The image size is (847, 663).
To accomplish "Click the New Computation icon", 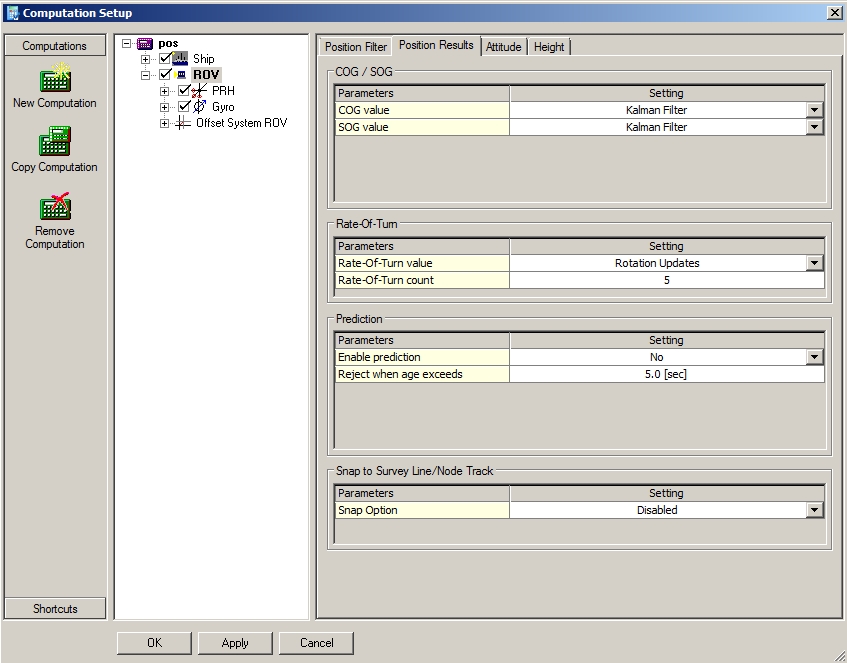I will pos(54,79).
